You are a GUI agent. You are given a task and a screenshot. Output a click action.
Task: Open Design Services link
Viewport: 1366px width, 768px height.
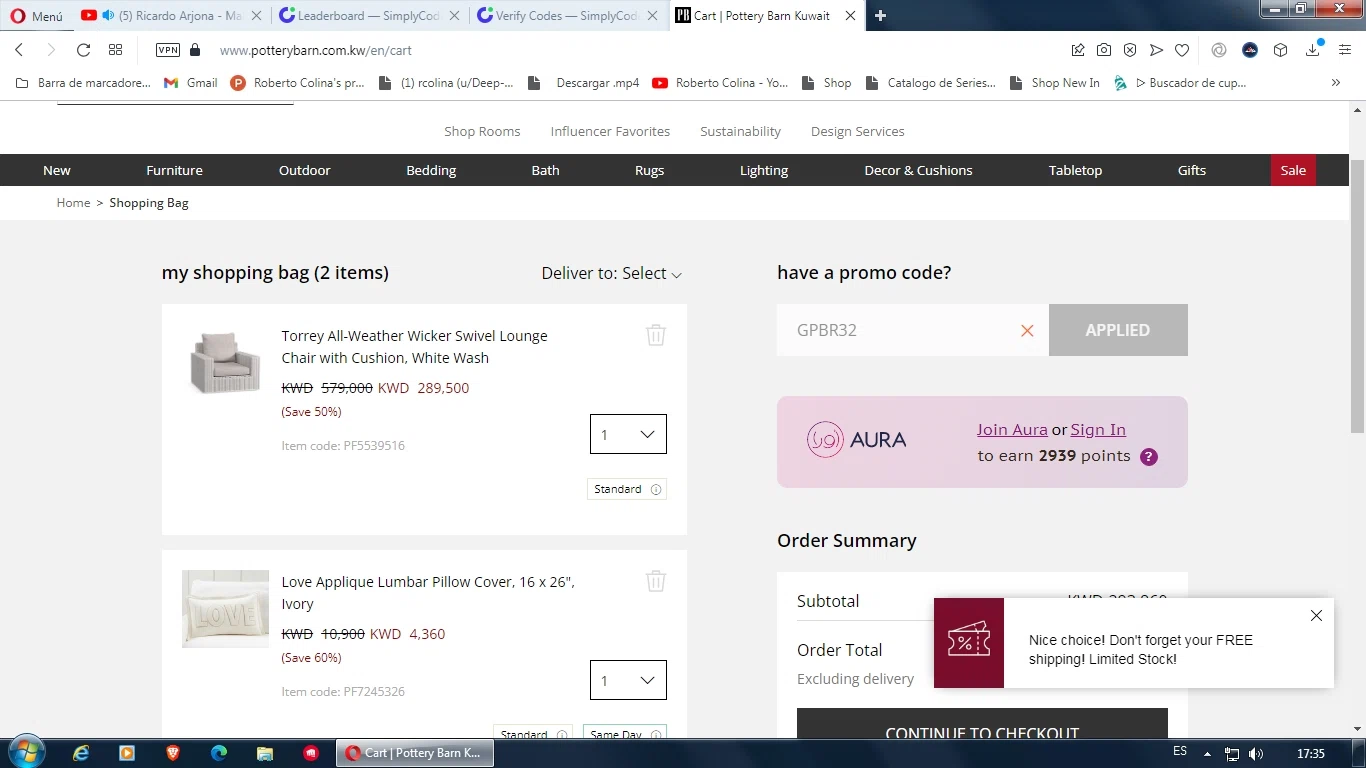tap(857, 131)
